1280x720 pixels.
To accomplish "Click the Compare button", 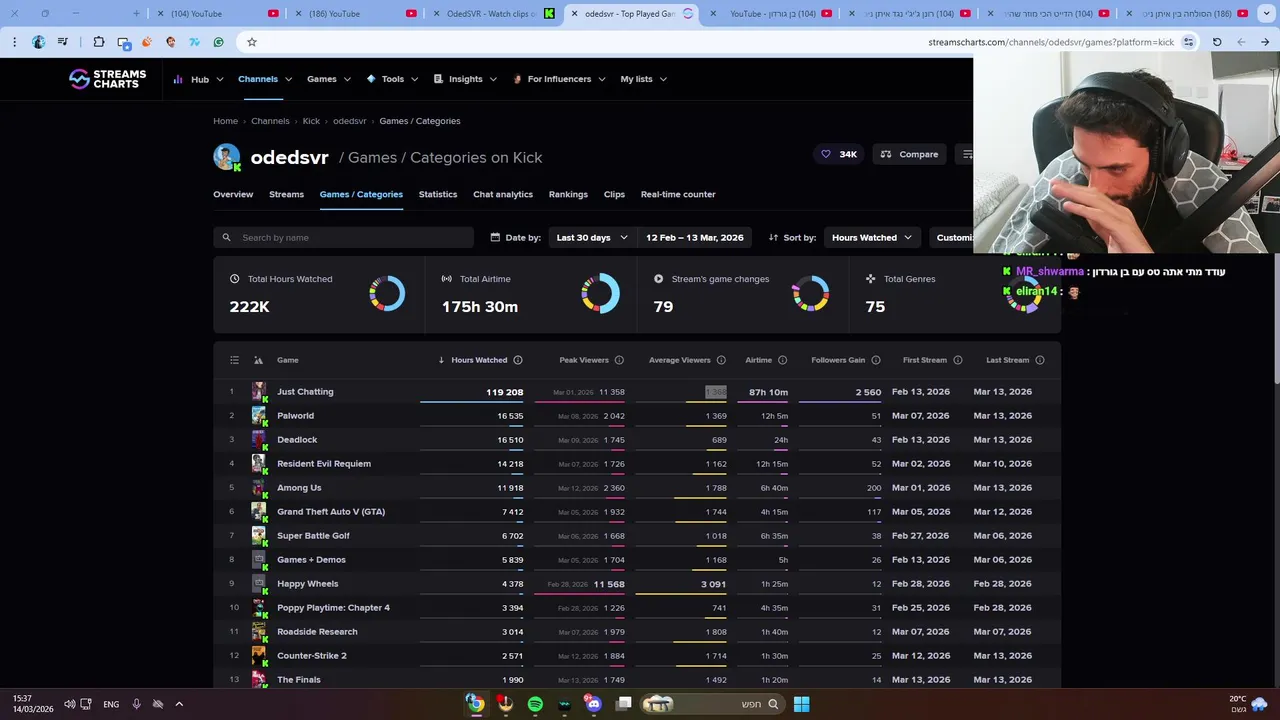I will pyautogui.click(x=909, y=154).
